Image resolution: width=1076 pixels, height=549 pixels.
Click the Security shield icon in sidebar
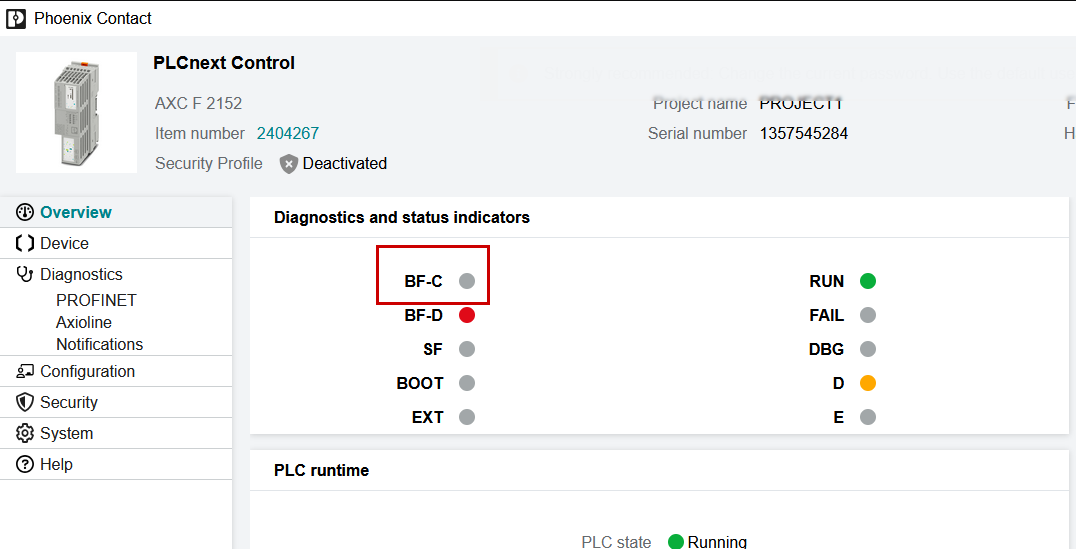pyautogui.click(x=25, y=402)
